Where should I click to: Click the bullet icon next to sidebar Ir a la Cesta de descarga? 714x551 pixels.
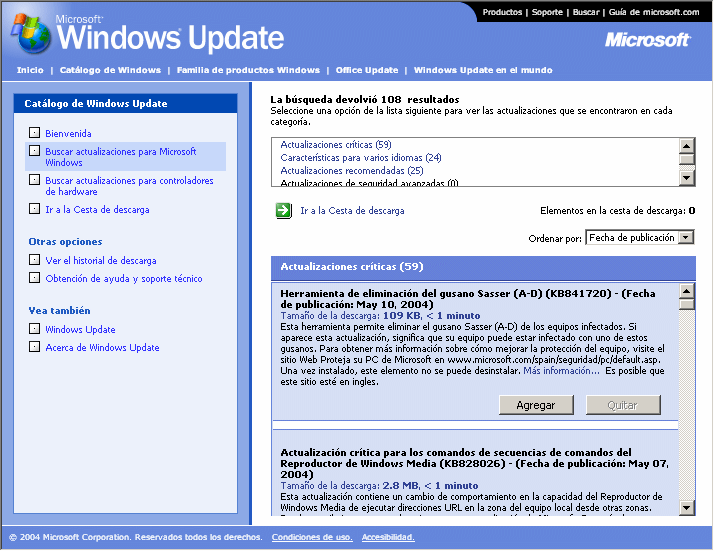(x=35, y=210)
